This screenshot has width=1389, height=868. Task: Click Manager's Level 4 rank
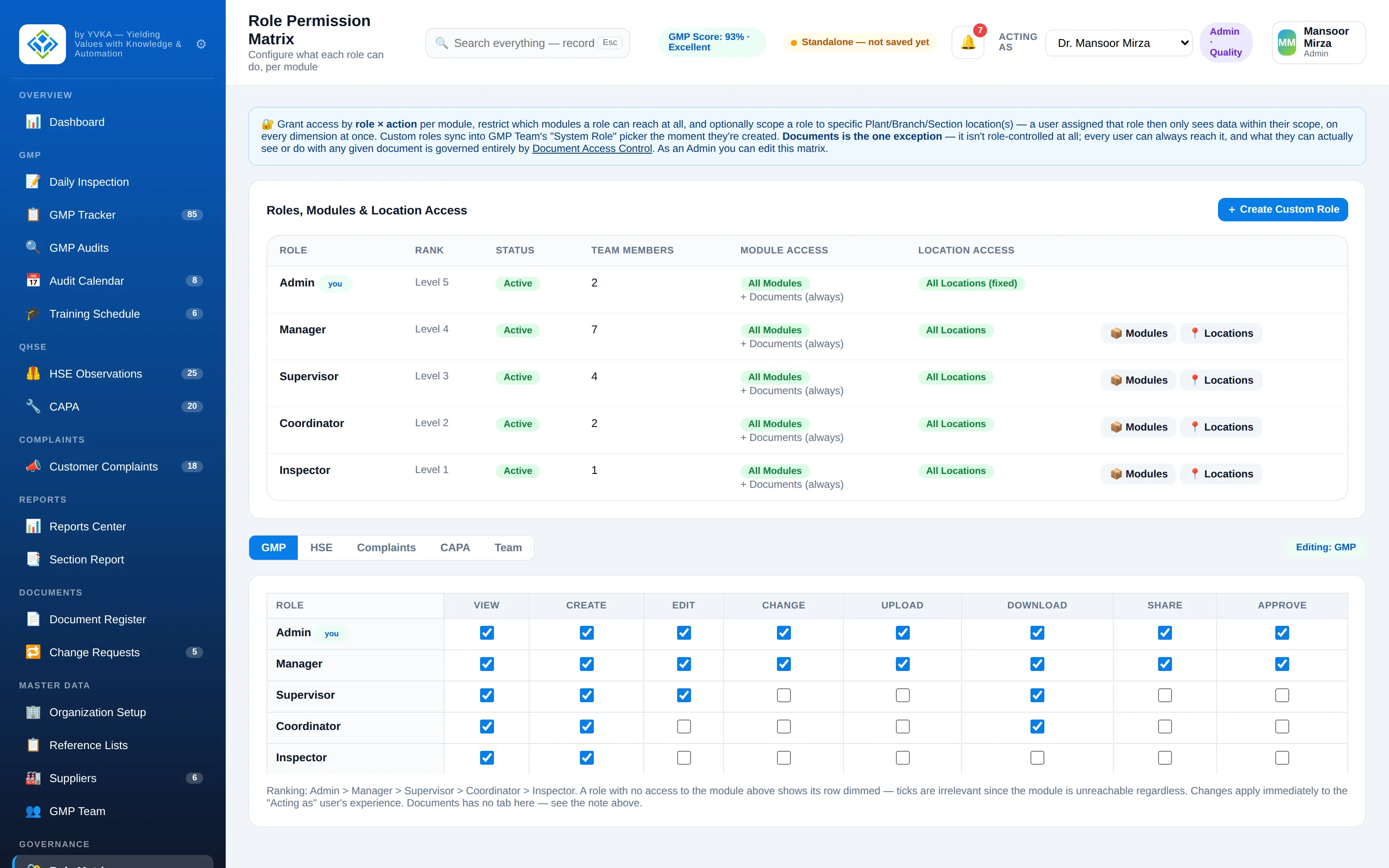tap(431, 329)
